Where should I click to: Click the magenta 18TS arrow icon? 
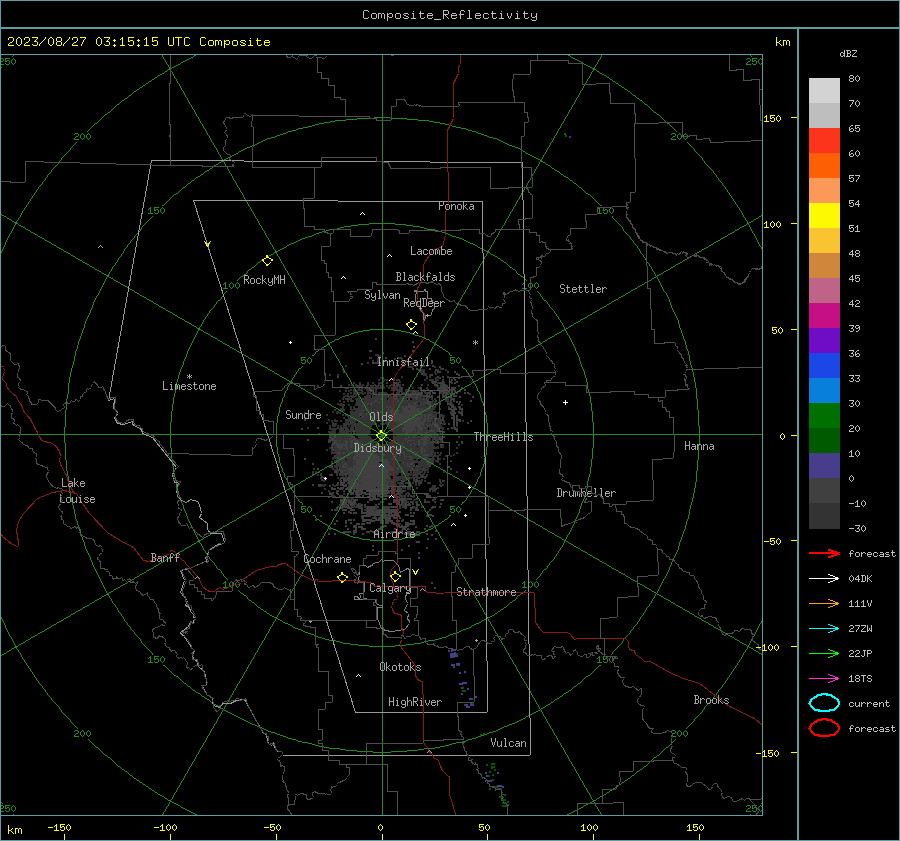824,678
